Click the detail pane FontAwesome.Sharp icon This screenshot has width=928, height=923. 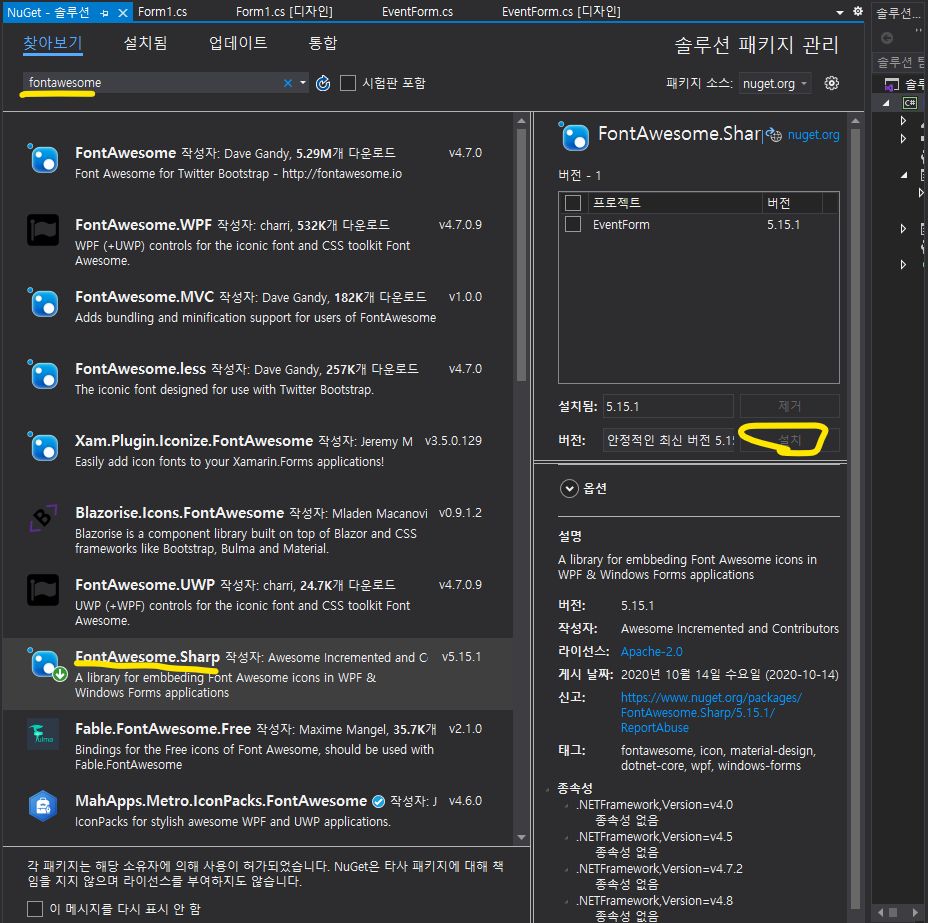[574, 136]
